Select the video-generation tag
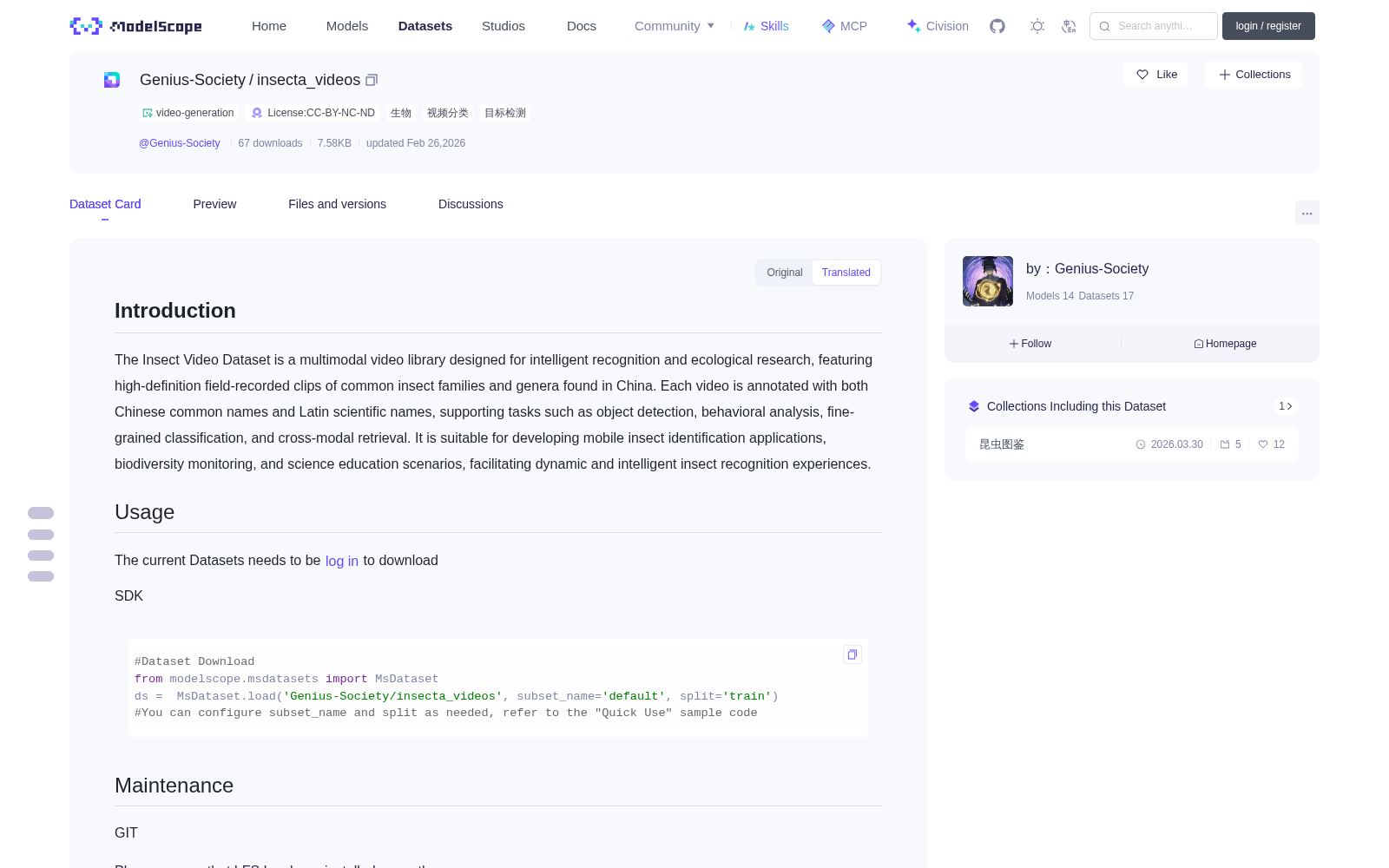Screen dimensions: 1389x868 pos(188,113)
